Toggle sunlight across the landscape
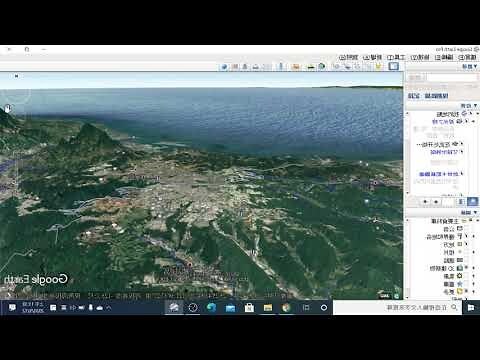This screenshot has width=480, height=360. point(311,66)
